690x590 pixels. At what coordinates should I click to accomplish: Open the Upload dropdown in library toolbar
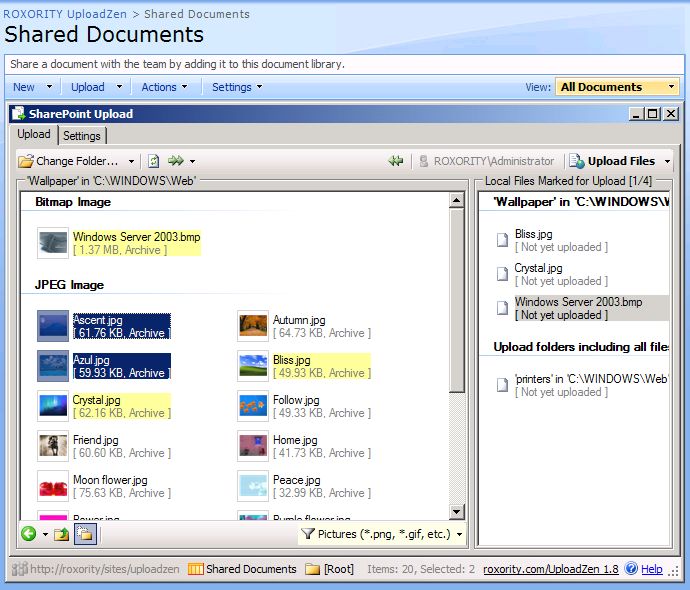click(96, 87)
